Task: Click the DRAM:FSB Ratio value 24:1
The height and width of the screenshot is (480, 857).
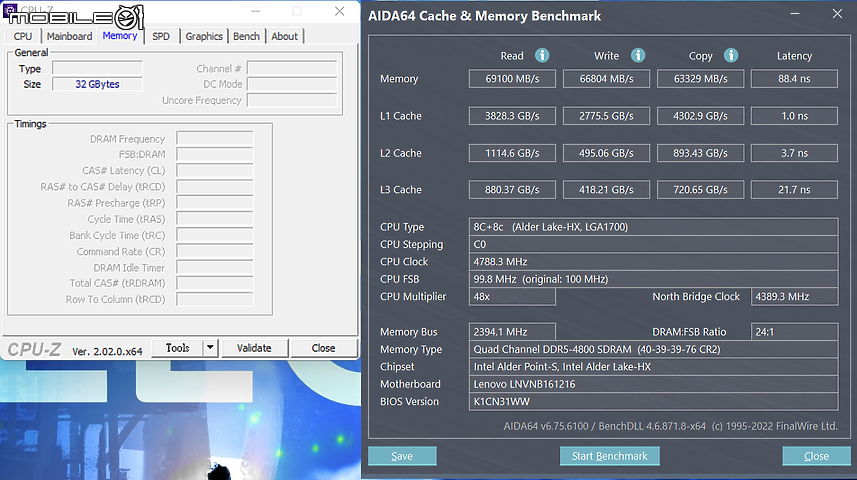Action: pyautogui.click(x=794, y=332)
